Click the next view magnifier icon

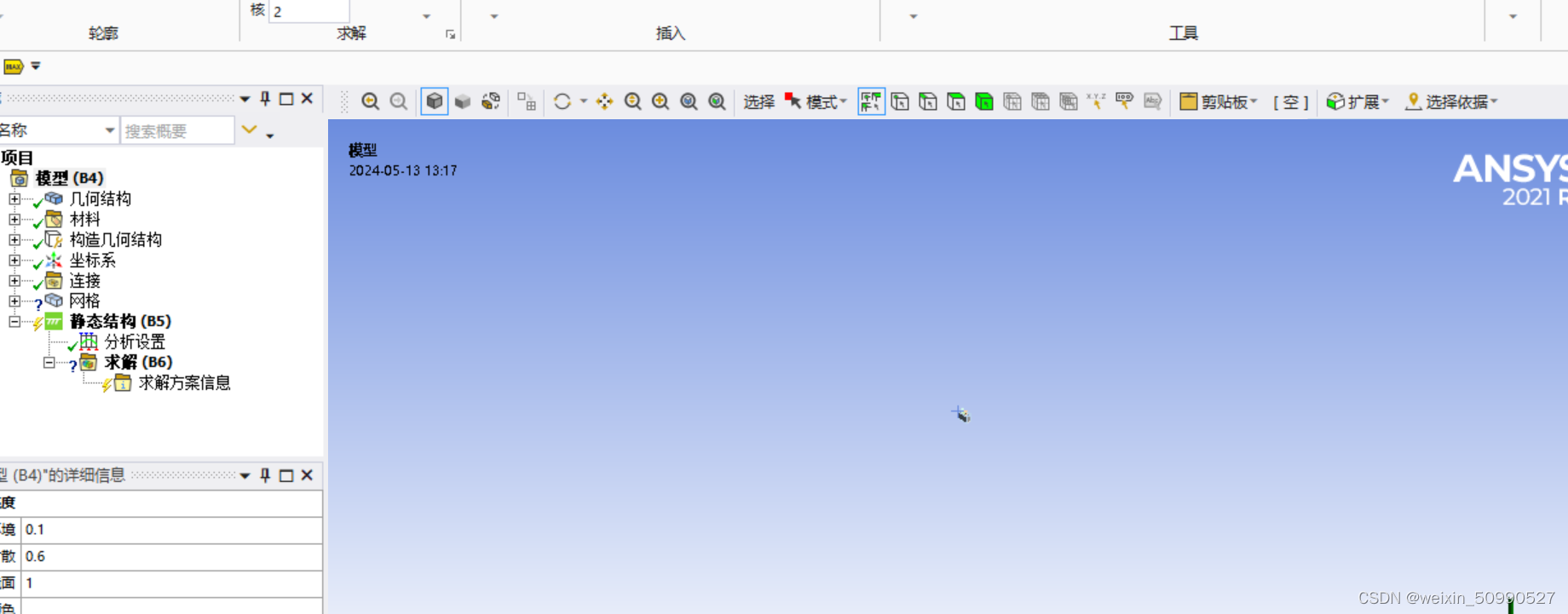(398, 101)
